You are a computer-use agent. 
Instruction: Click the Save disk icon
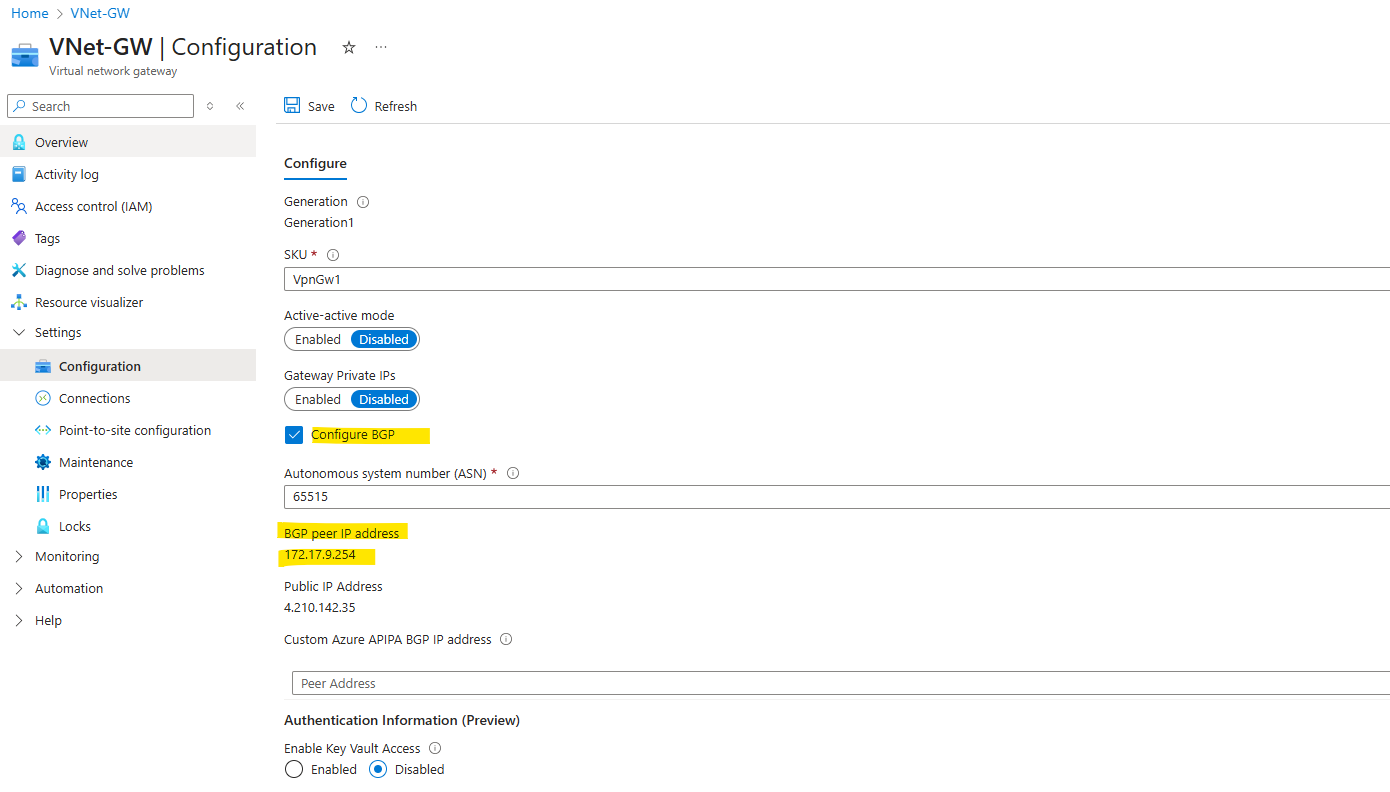point(292,105)
